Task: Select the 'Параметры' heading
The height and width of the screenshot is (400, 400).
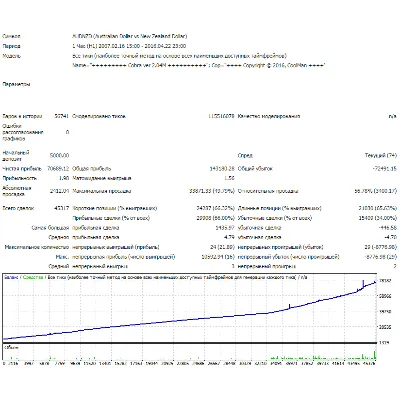Action: 16,84
